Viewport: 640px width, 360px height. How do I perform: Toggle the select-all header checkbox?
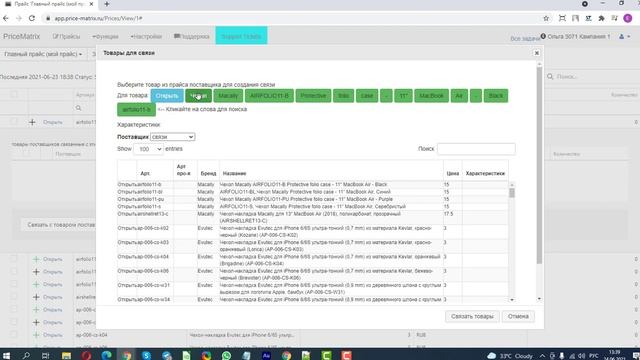(14, 95)
